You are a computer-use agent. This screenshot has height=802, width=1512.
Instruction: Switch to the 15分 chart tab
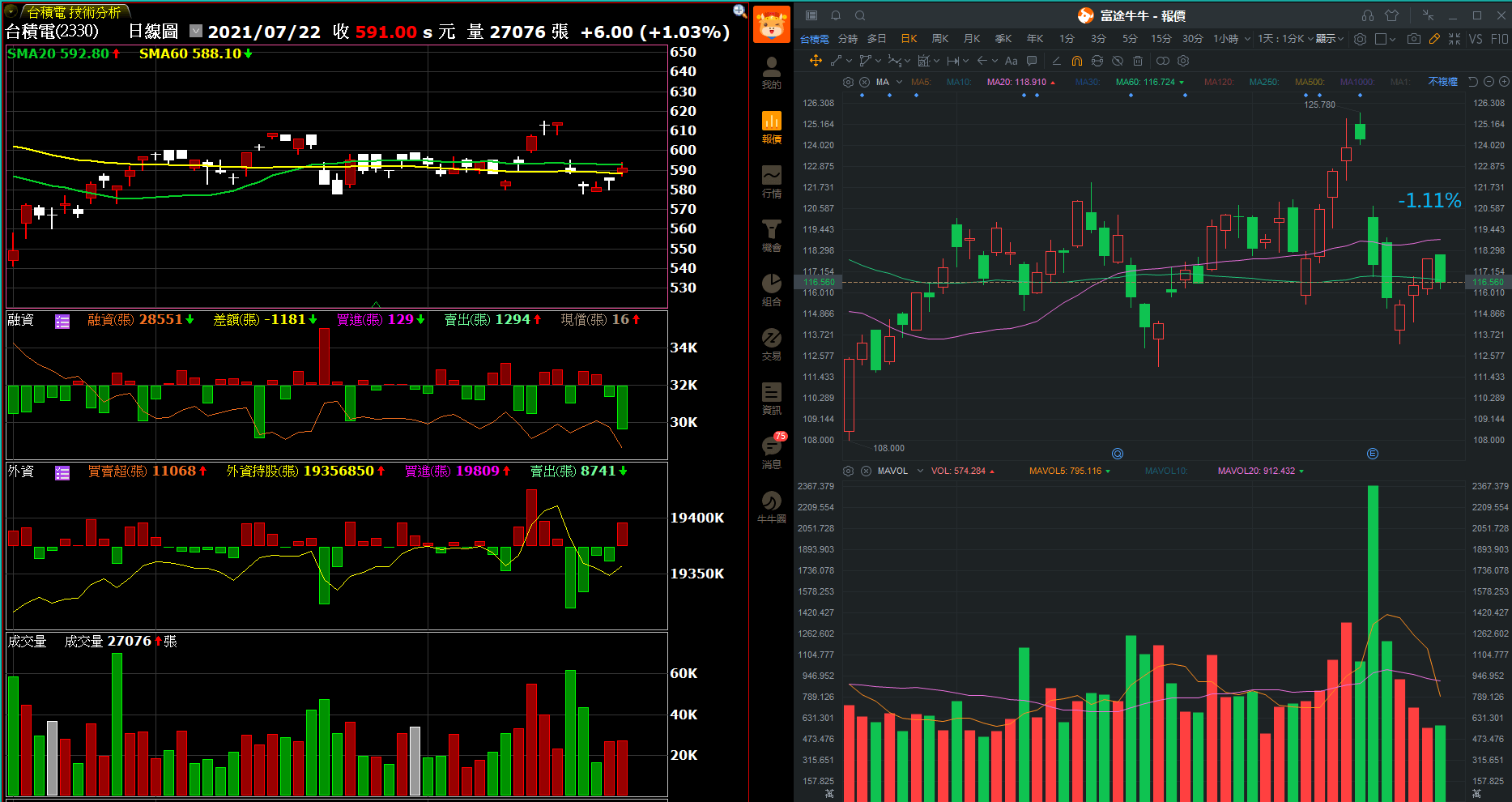pos(1161,38)
